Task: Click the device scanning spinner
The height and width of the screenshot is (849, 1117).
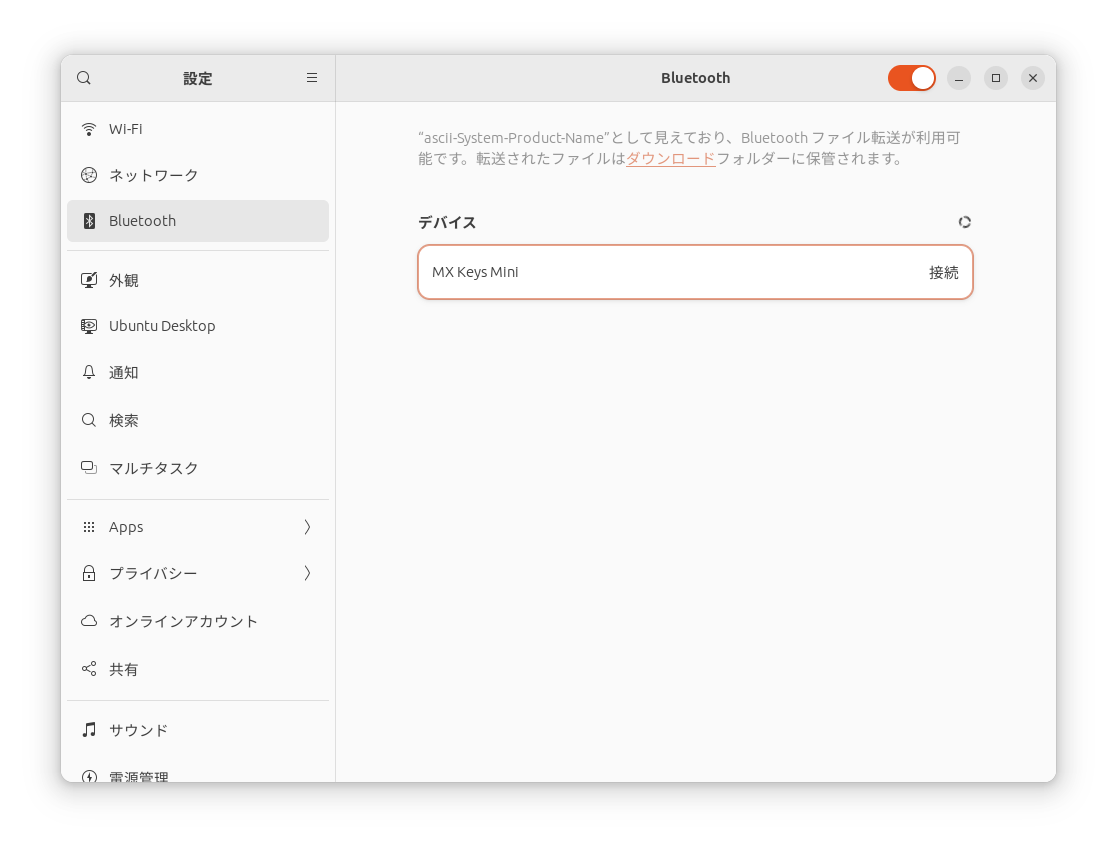Action: pyautogui.click(x=964, y=222)
